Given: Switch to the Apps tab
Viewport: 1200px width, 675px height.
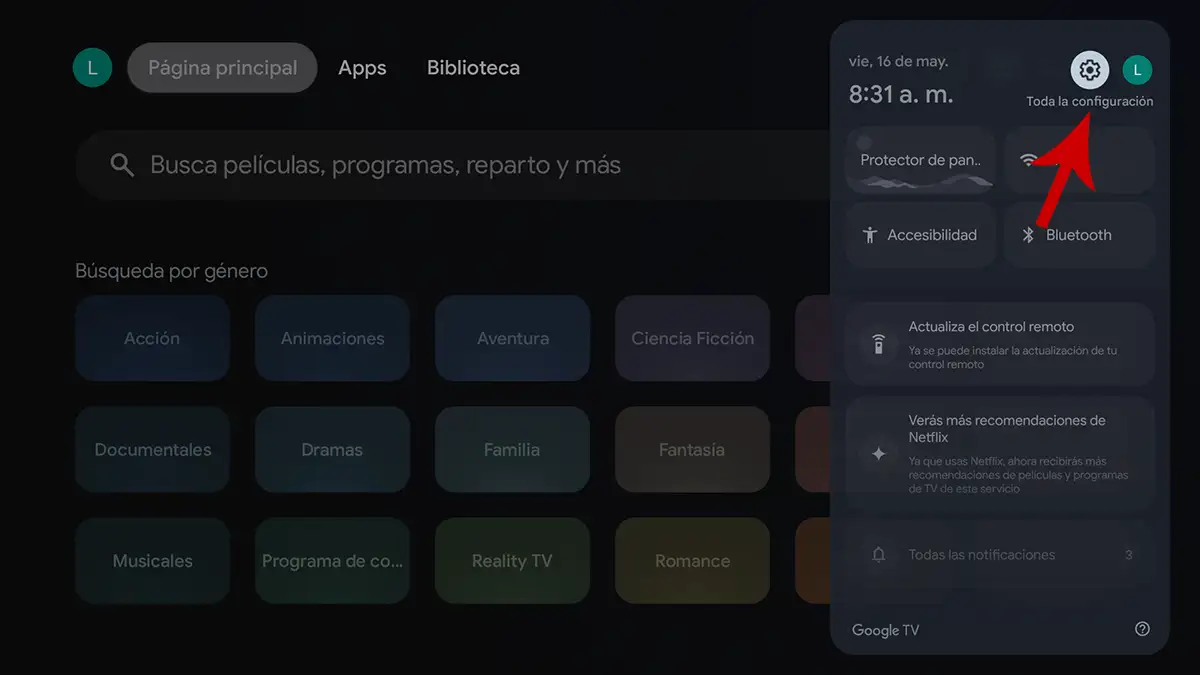Looking at the screenshot, I should [362, 67].
